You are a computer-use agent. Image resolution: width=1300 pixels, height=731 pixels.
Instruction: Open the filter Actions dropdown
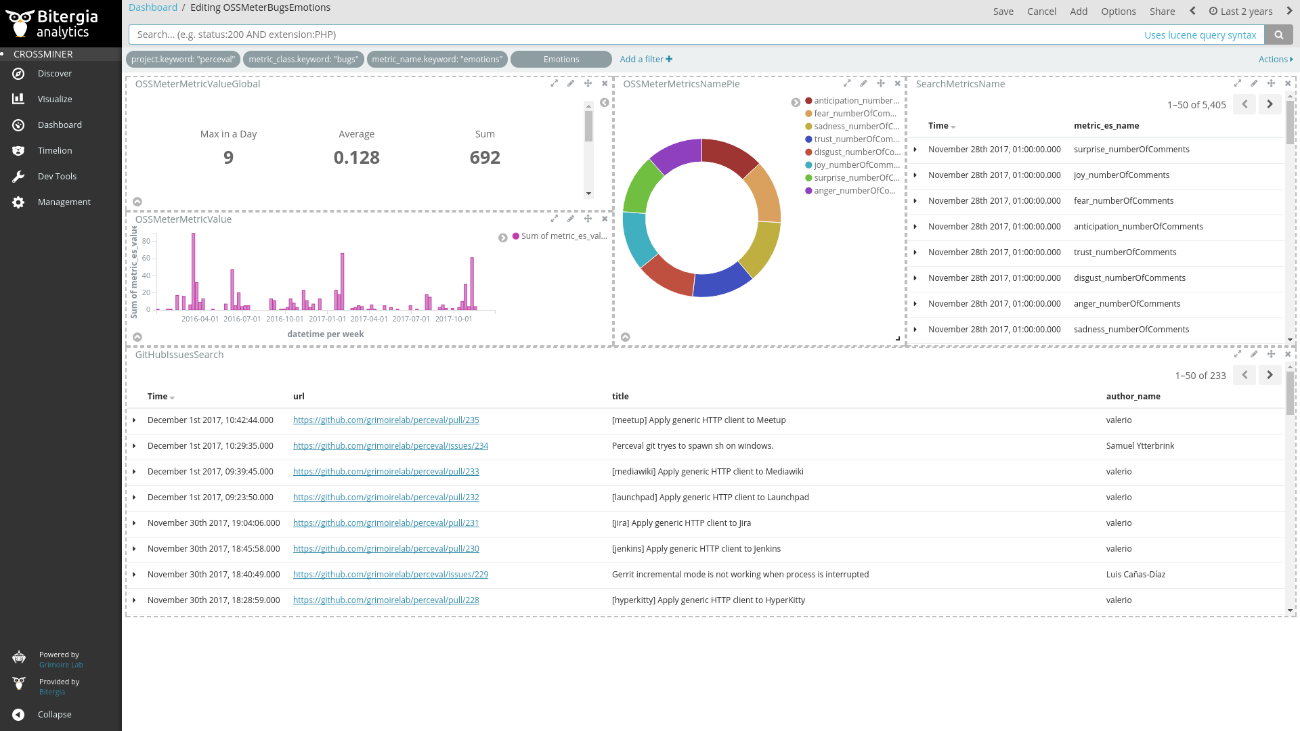click(x=1275, y=59)
